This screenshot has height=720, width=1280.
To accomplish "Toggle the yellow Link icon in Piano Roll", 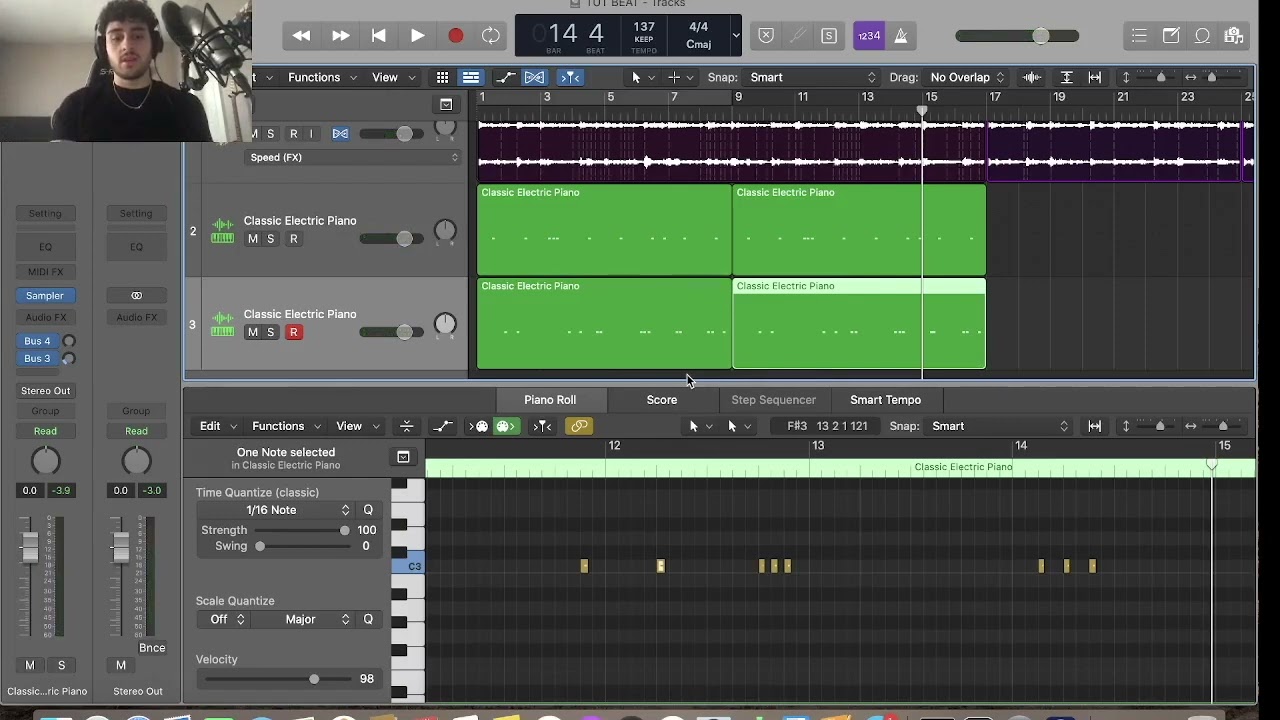I will (579, 426).
